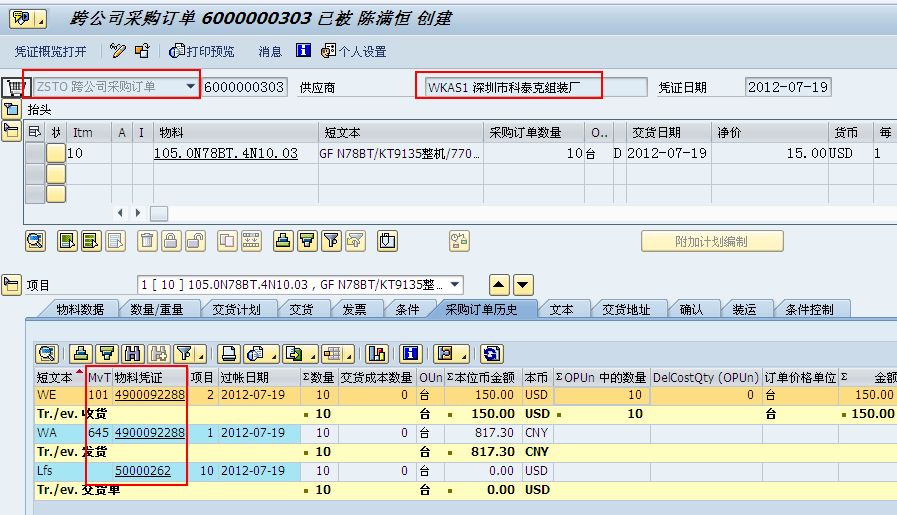Sort items ascending in item toolbar
Screen dimensions: 897x515
pyautogui.click(x=283, y=241)
